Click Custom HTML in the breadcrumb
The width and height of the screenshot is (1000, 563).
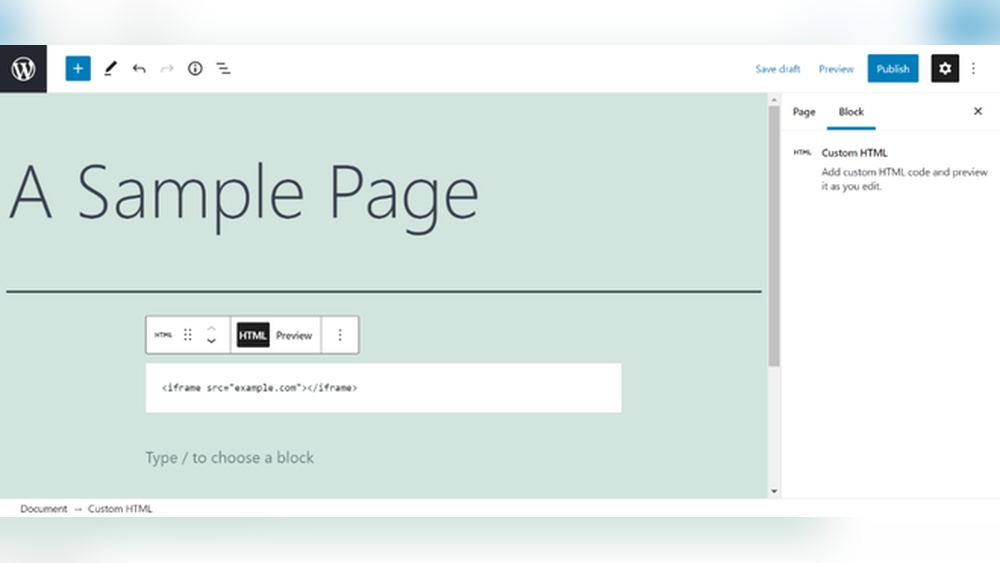pos(120,509)
